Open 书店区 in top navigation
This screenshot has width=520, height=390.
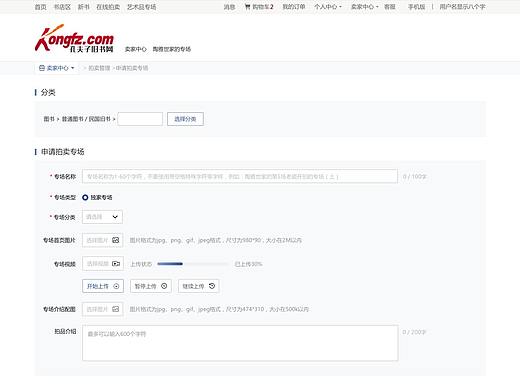62,7
